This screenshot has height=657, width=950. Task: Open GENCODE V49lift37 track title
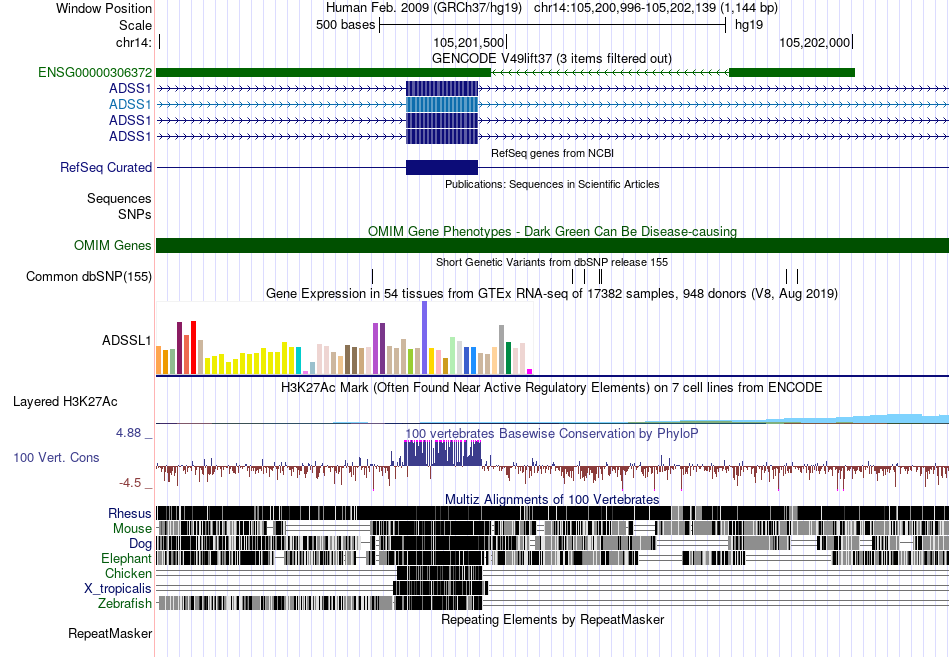click(551, 59)
